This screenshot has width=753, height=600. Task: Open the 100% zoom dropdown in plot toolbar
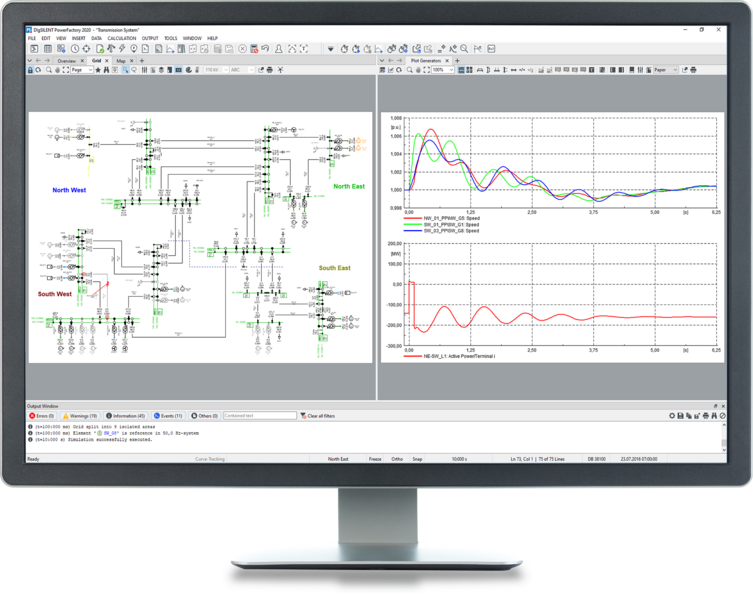pos(443,70)
